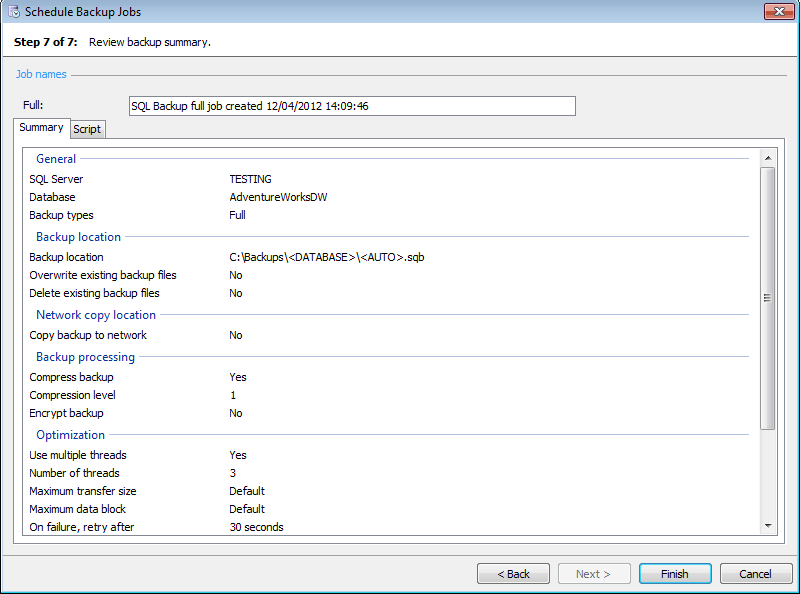Image resolution: width=800 pixels, height=594 pixels.
Task: Click the AdventureWorksDW database value
Action: 278,197
